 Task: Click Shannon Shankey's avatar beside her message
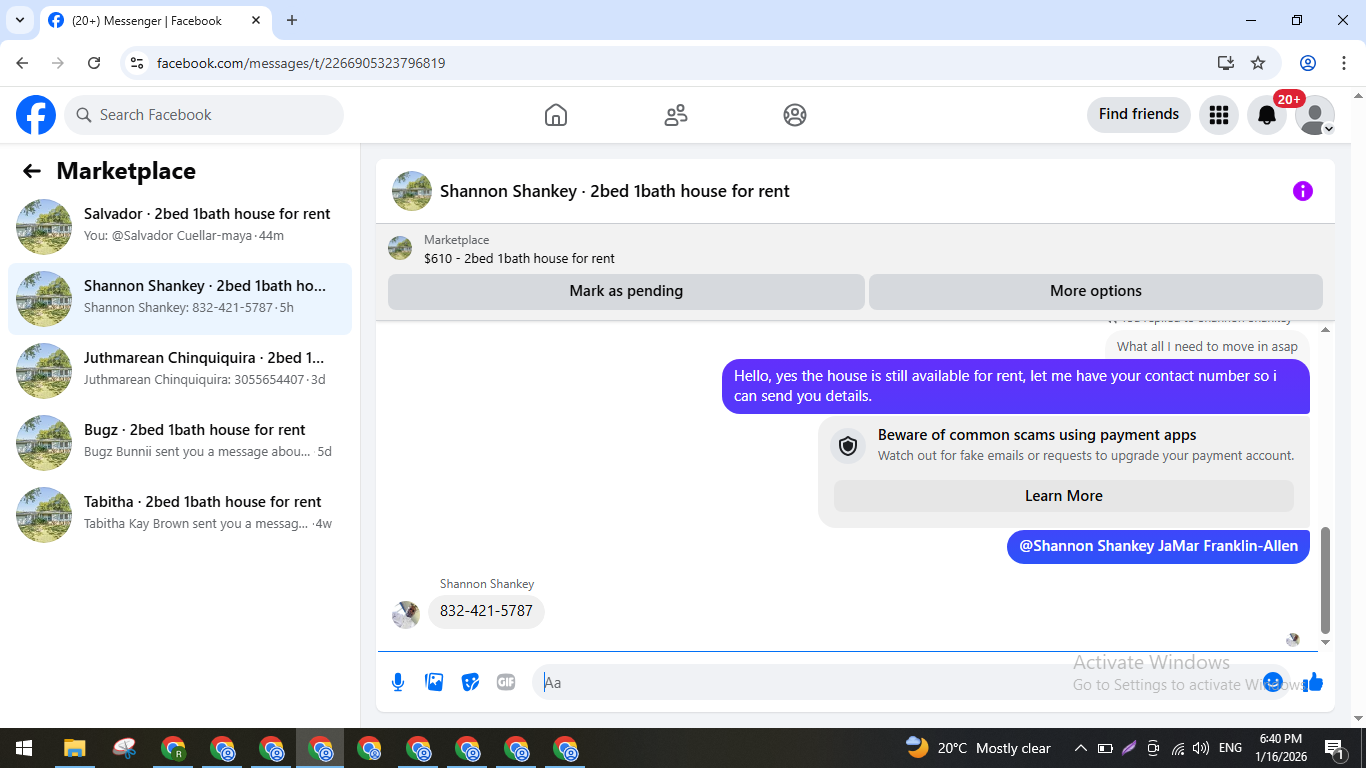pyautogui.click(x=405, y=614)
